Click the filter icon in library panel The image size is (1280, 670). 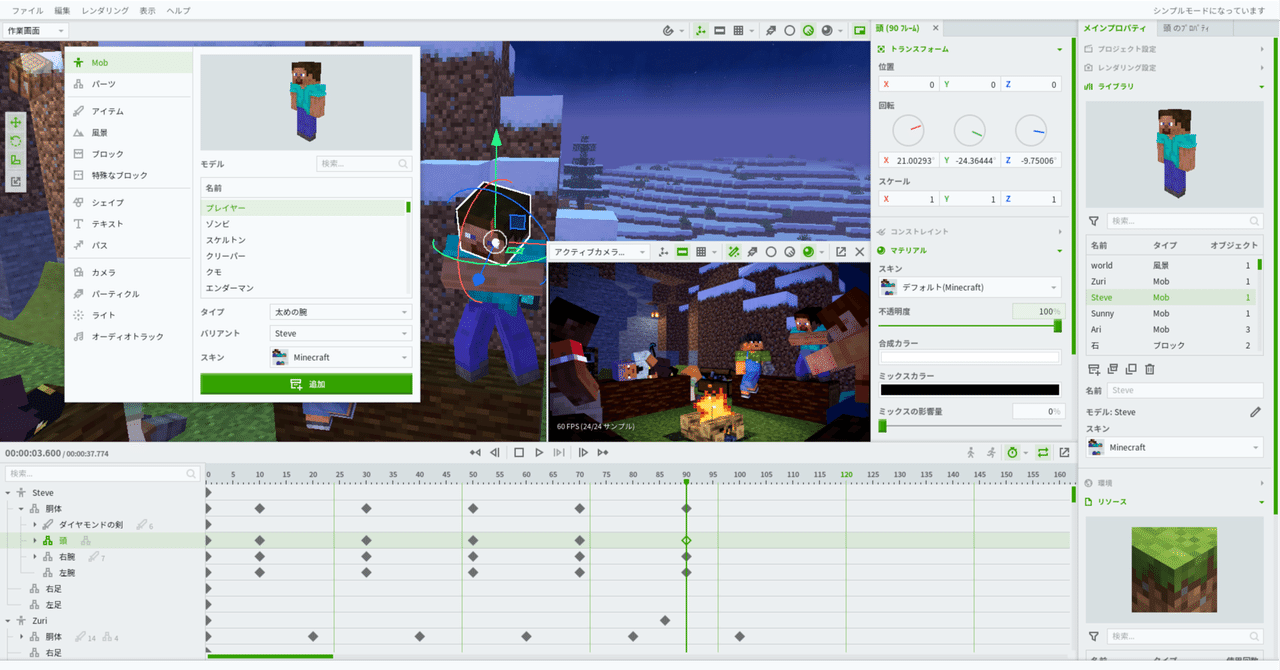point(1094,221)
